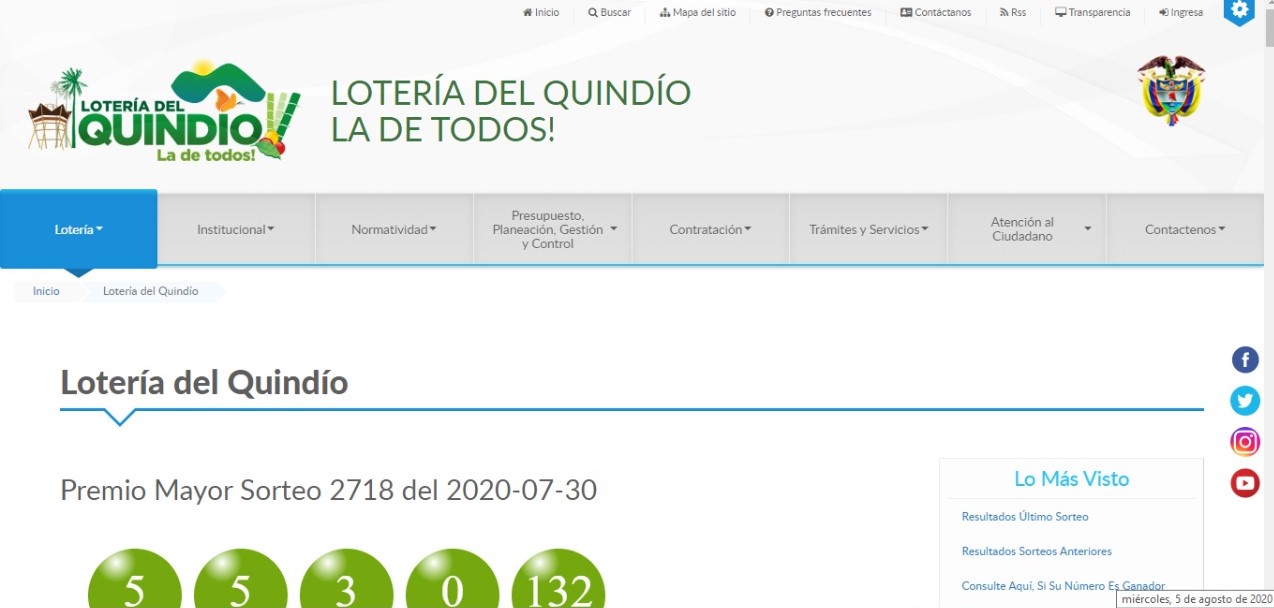
Task: Click the green ball showing 3
Action: point(346,581)
